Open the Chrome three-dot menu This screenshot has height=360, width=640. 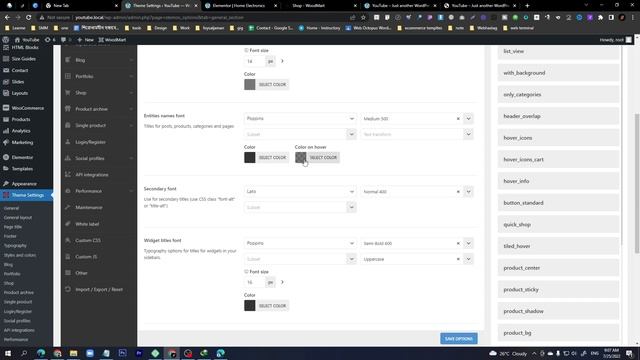click(633, 18)
